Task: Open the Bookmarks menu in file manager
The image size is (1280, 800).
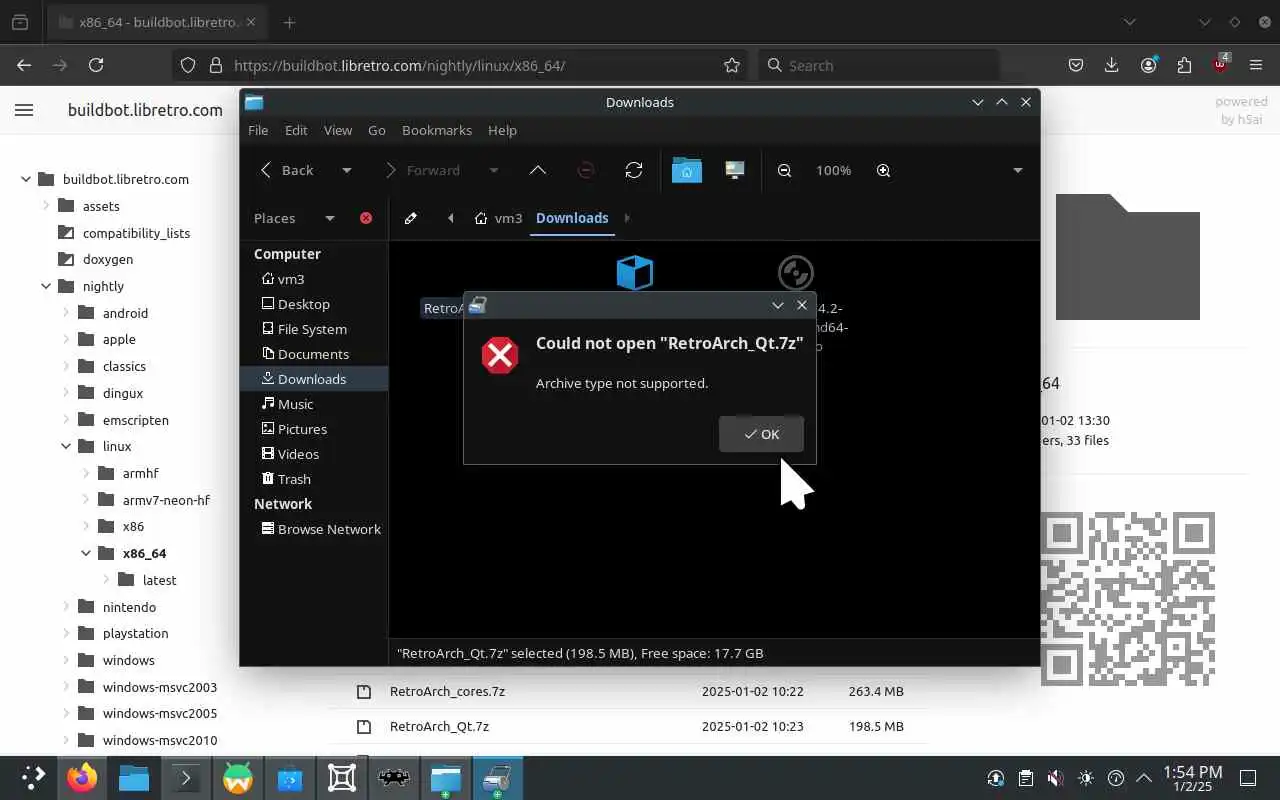Action: (437, 130)
